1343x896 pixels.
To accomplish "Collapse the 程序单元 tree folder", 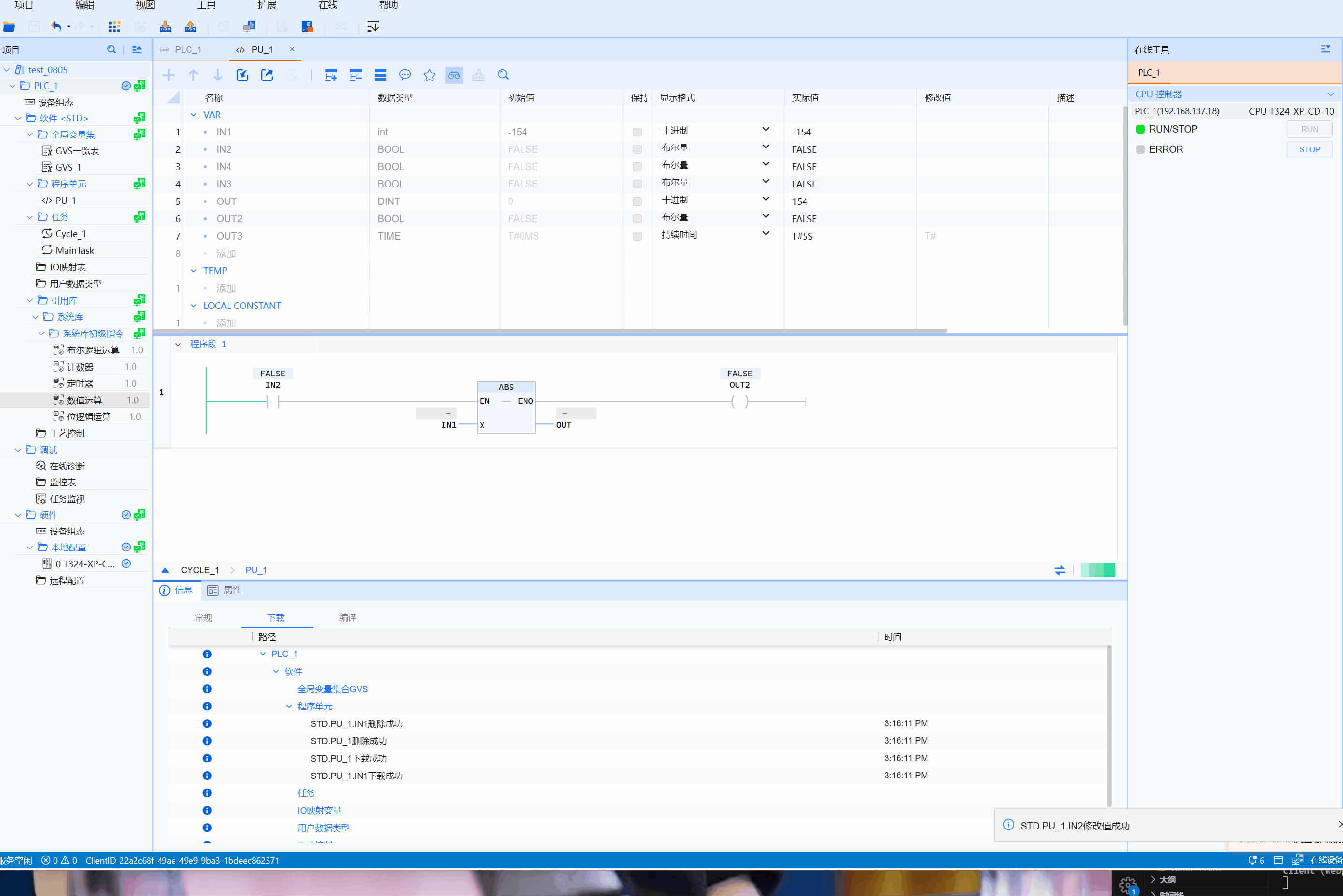I will click(30, 184).
